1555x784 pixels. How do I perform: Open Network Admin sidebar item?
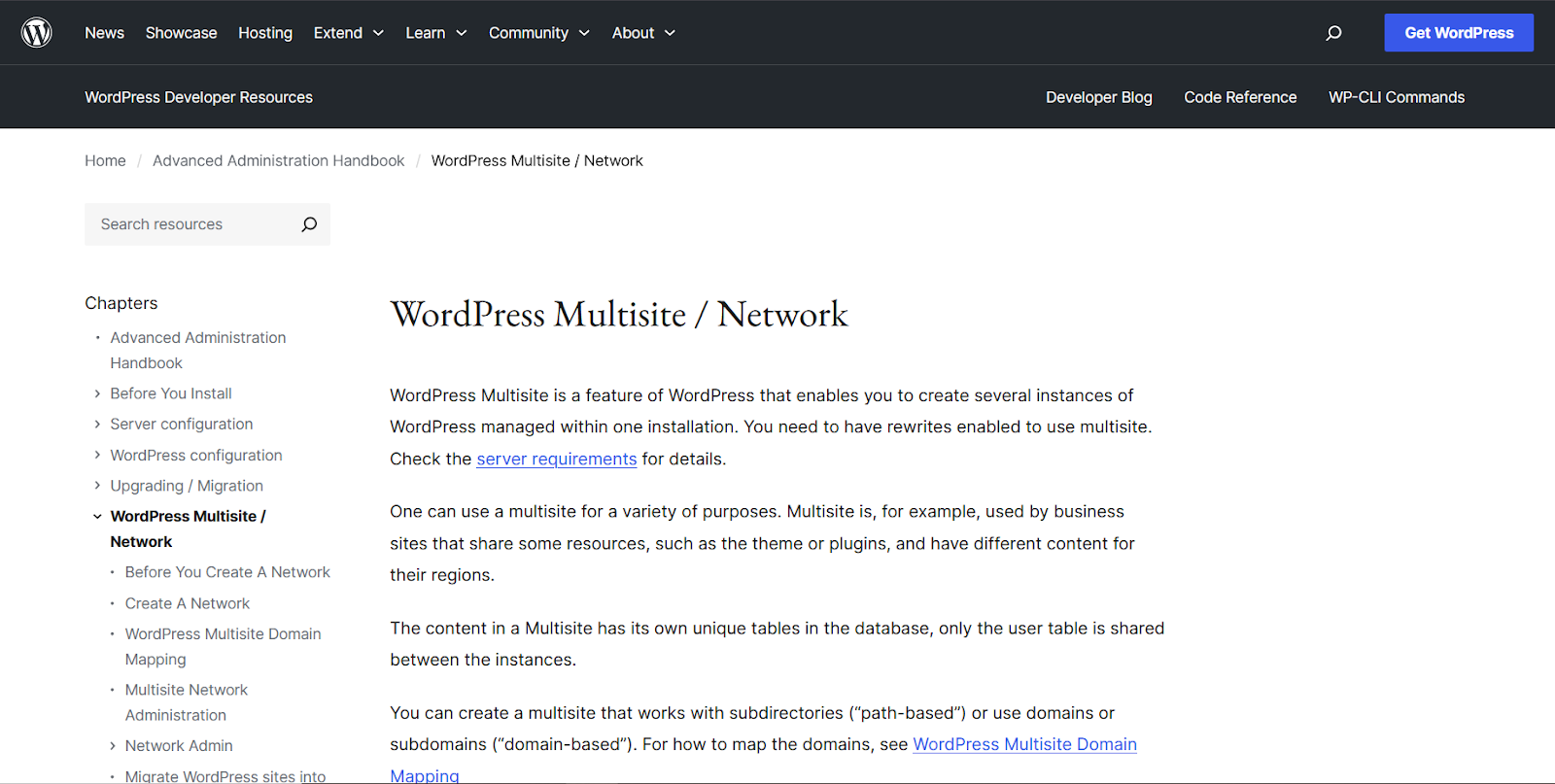click(179, 746)
